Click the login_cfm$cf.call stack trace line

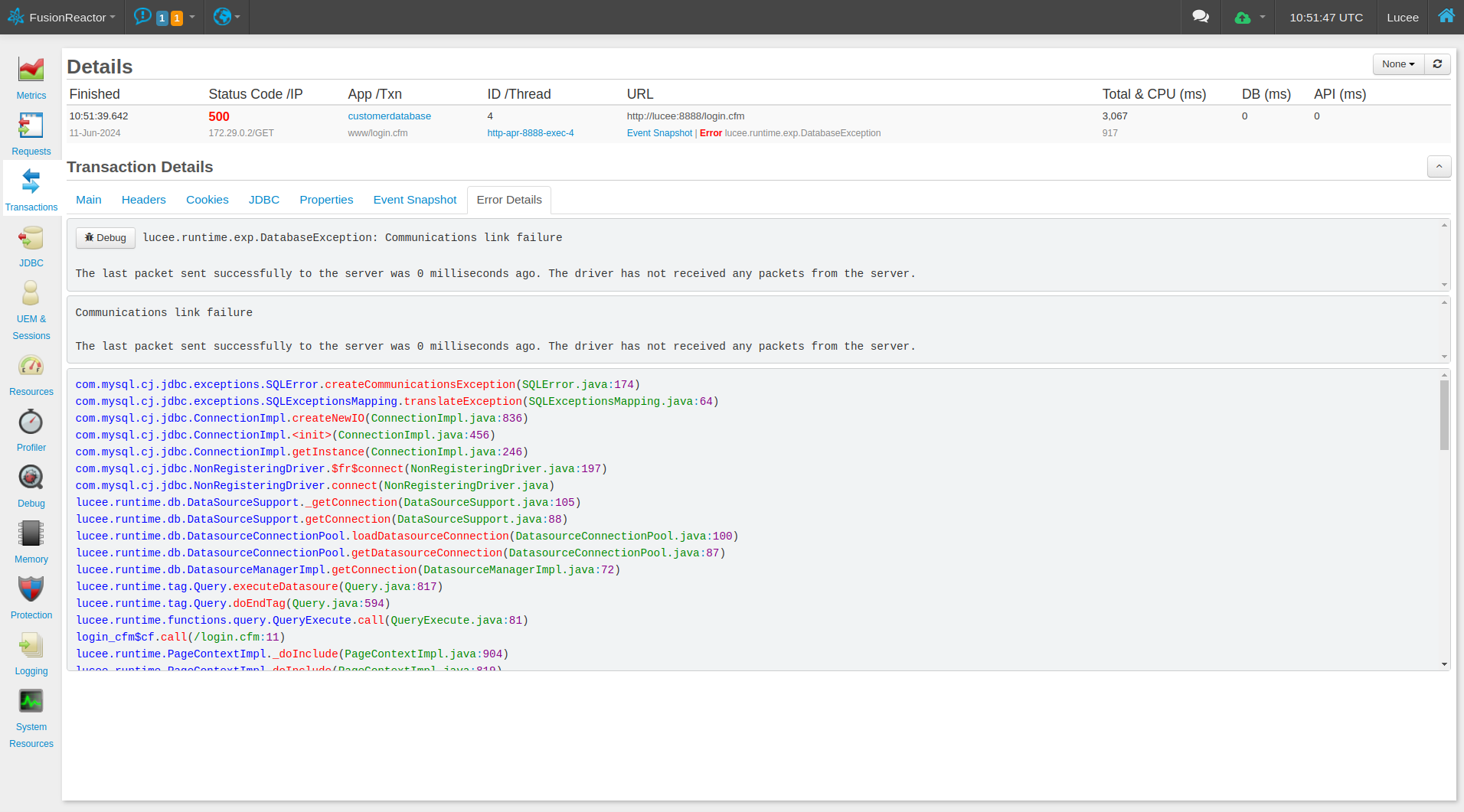tap(181, 637)
